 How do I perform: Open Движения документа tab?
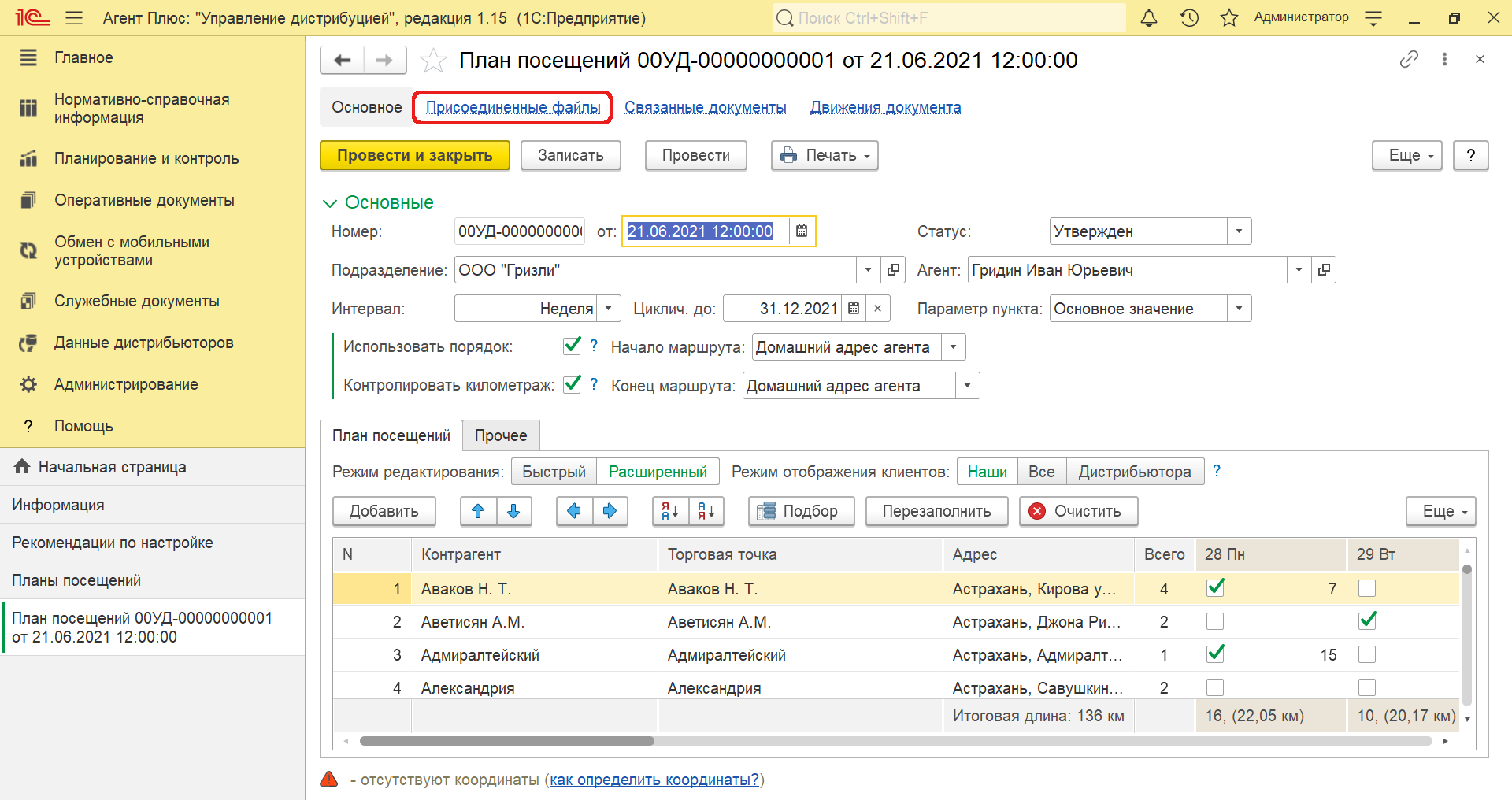886,107
